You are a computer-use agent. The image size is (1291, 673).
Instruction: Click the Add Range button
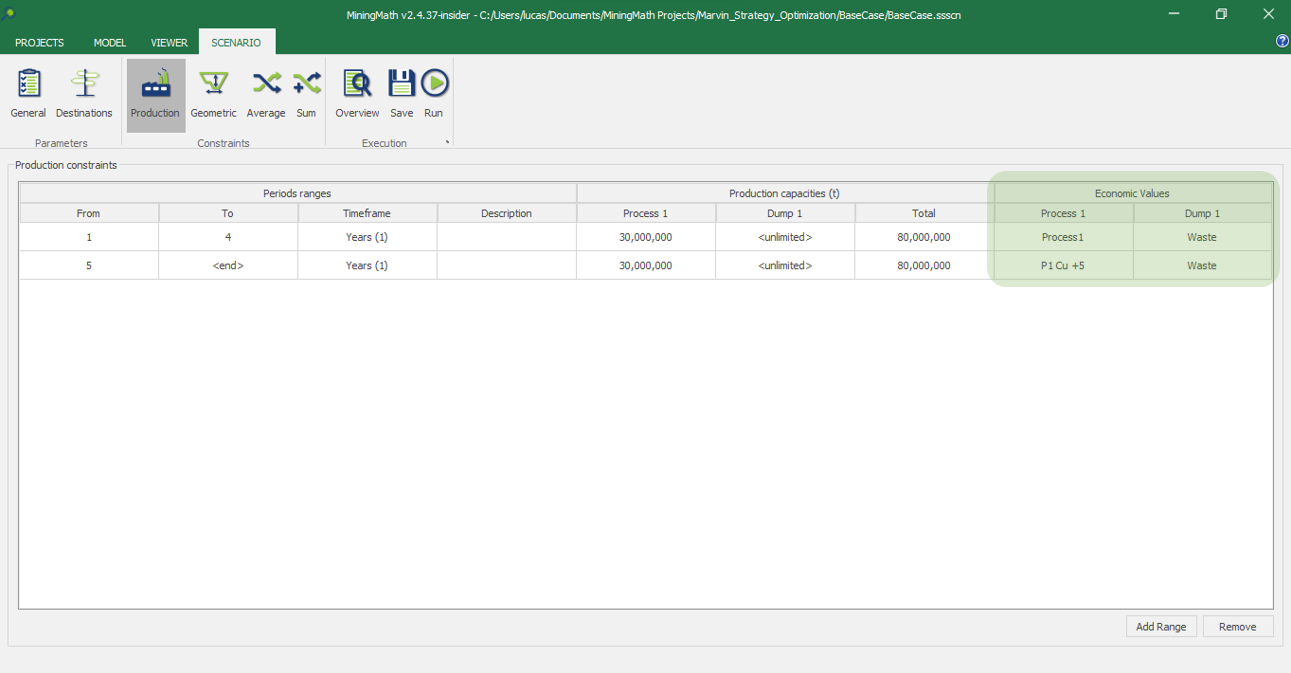[x=1161, y=626]
